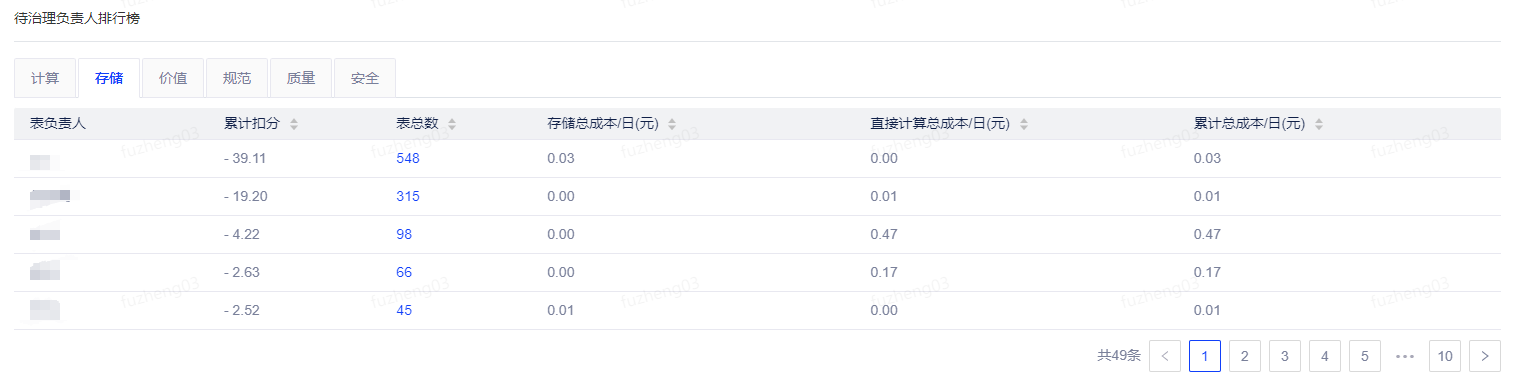Sort by 累计总成本/日(元) column arrows
The height and width of the screenshot is (379, 1517).
click(1319, 124)
